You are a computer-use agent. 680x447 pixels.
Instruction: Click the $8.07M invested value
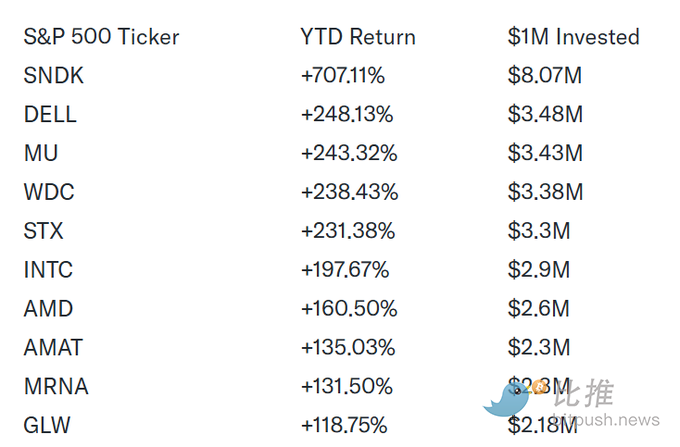[545, 75]
